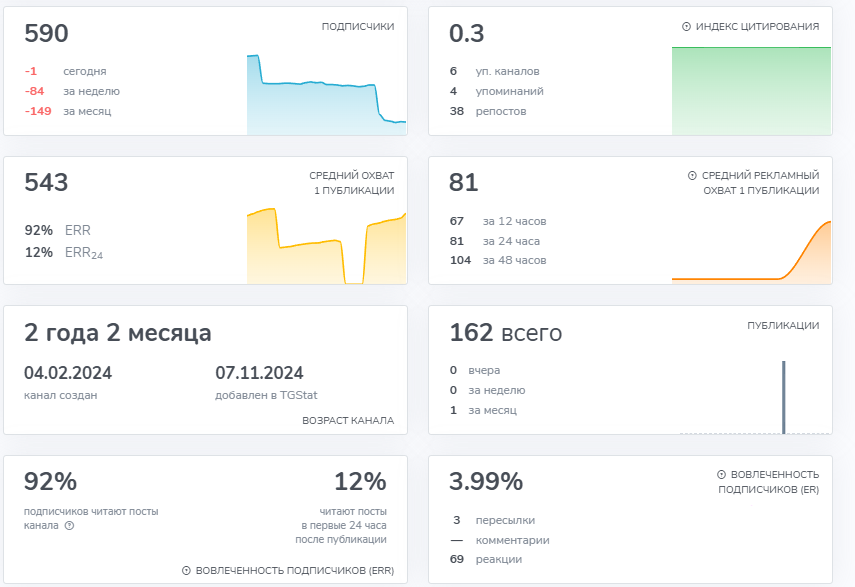Click the yellow average reach chart
Image resolution: width=855 pixels, height=587 pixels.
pyautogui.click(x=326, y=247)
